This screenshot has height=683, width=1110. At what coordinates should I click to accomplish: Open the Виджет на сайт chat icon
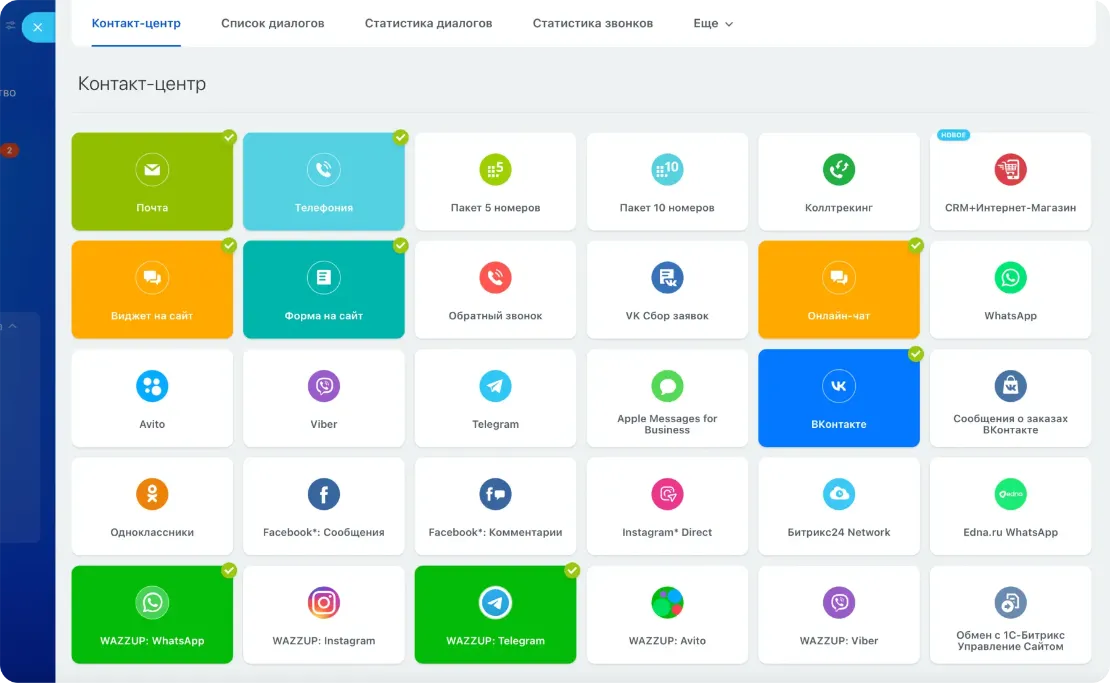click(x=152, y=277)
